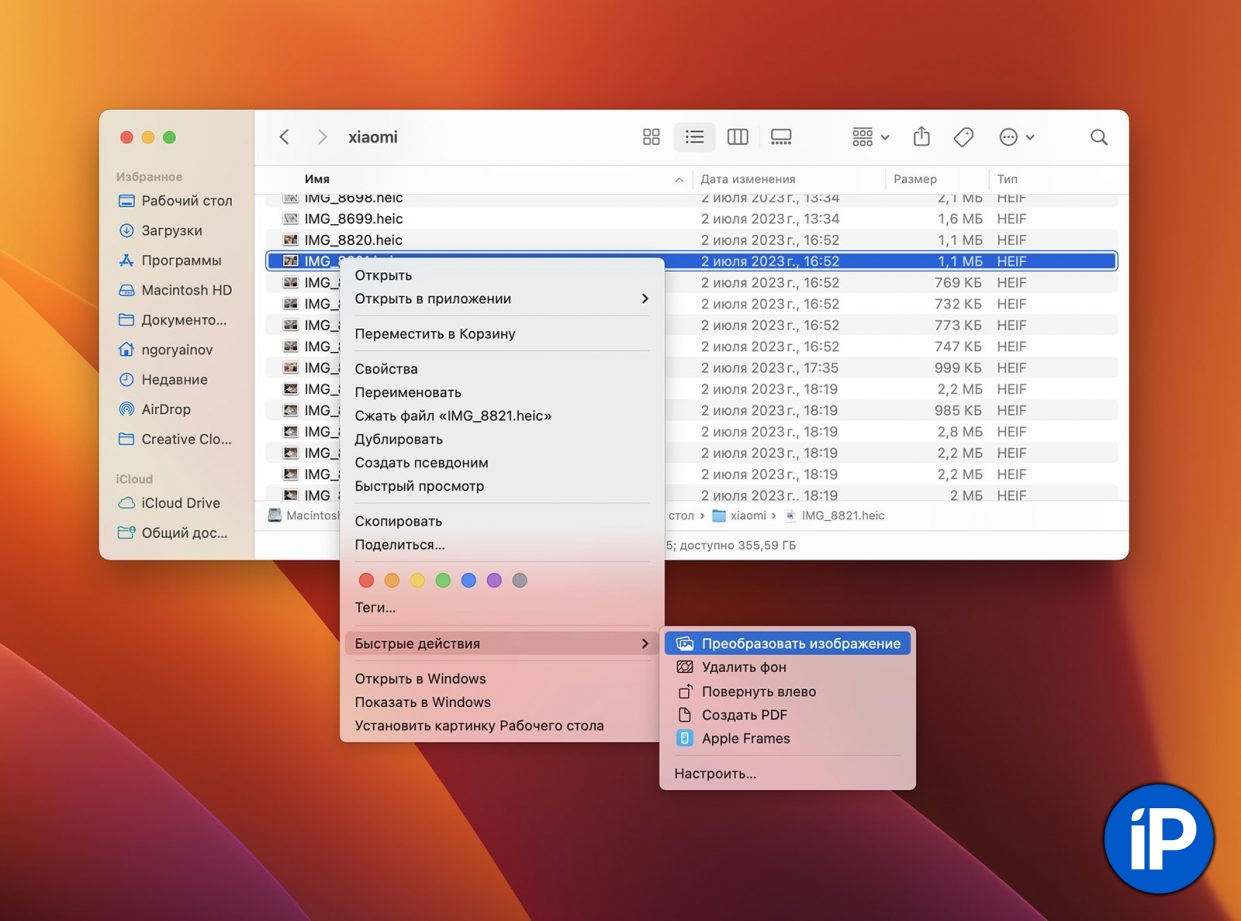Click the Share toolbar icon
This screenshot has height=921, width=1241.
click(x=922, y=137)
